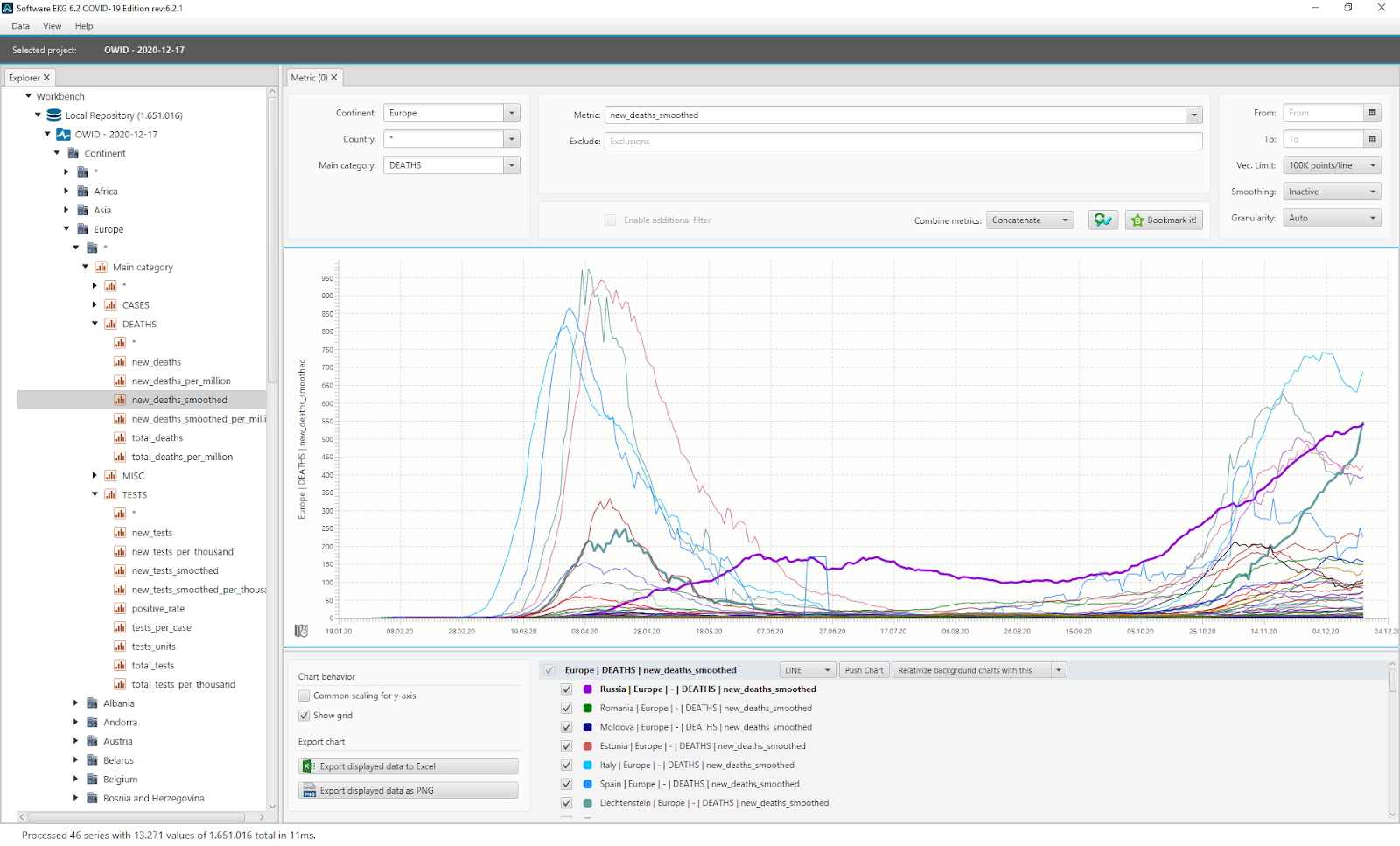This screenshot has height=846, width=1400.
Task: Click the Local Repository database icon
Action: coord(54,115)
